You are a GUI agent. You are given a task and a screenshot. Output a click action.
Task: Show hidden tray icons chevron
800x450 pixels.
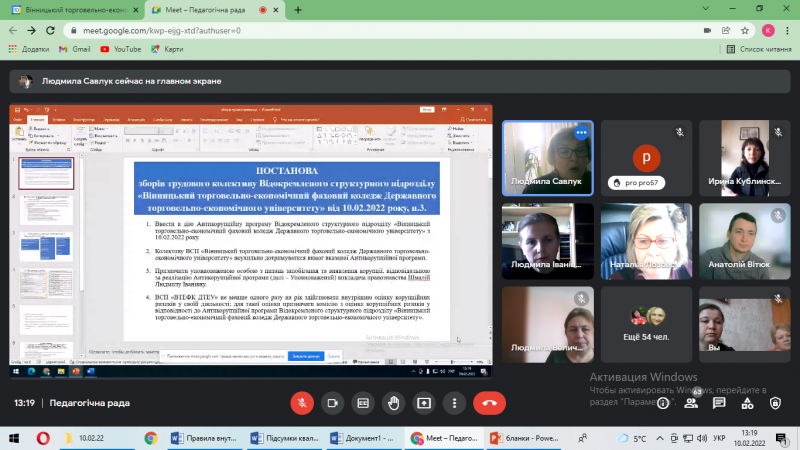click(x=660, y=438)
